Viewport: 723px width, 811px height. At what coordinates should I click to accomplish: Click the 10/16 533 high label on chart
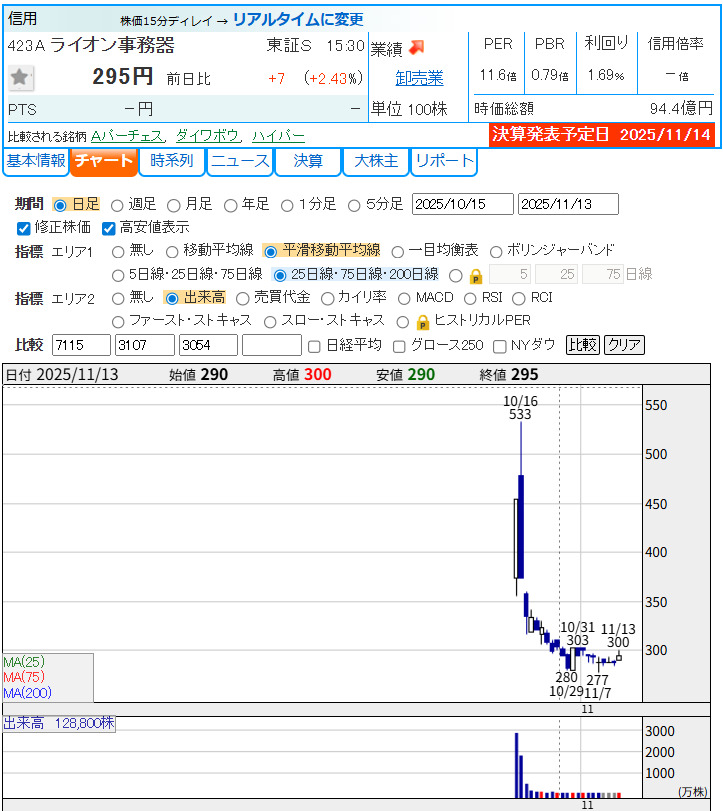tap(520, 408)
